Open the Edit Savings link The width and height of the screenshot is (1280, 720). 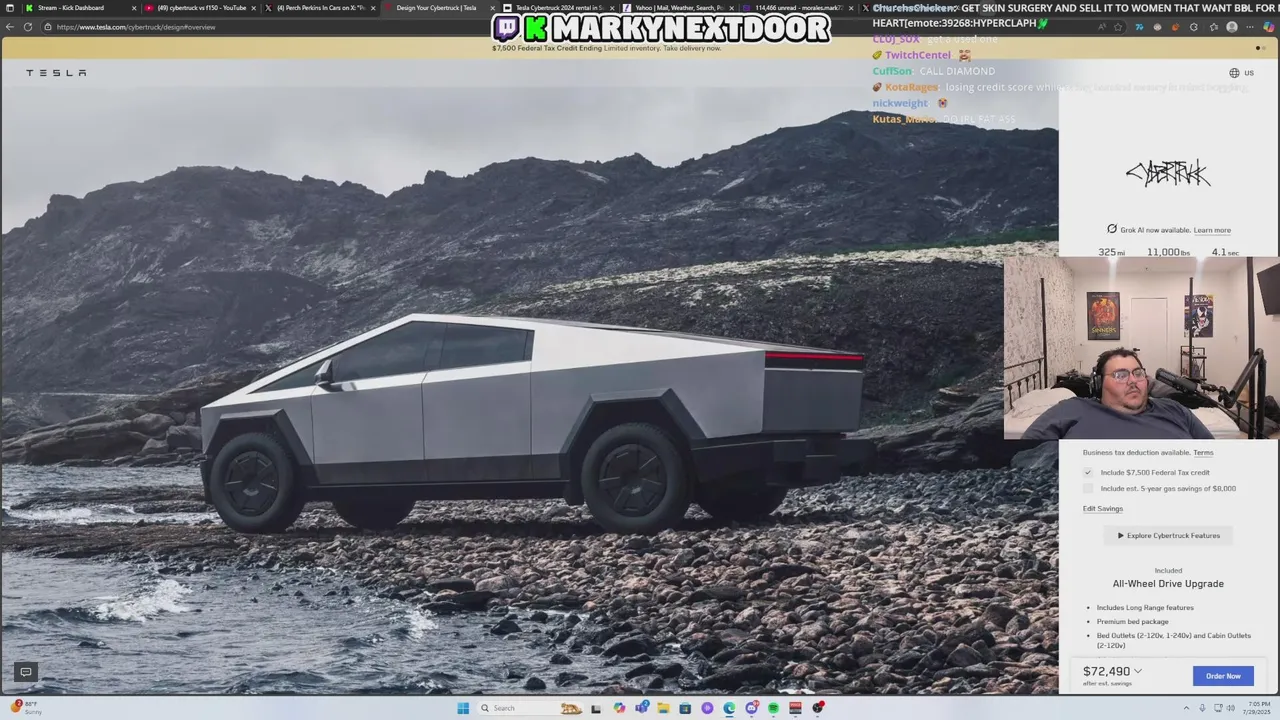pos(1103,509)
